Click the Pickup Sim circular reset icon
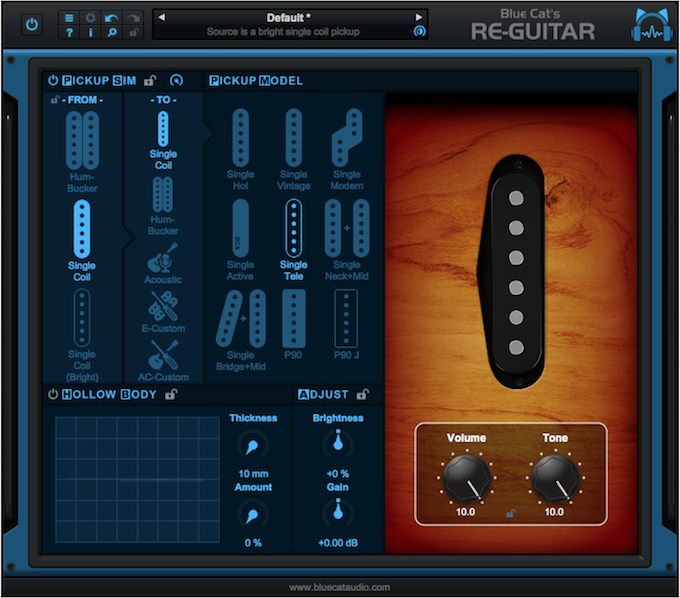The image size is (680, 598). (x=177, y=80)
